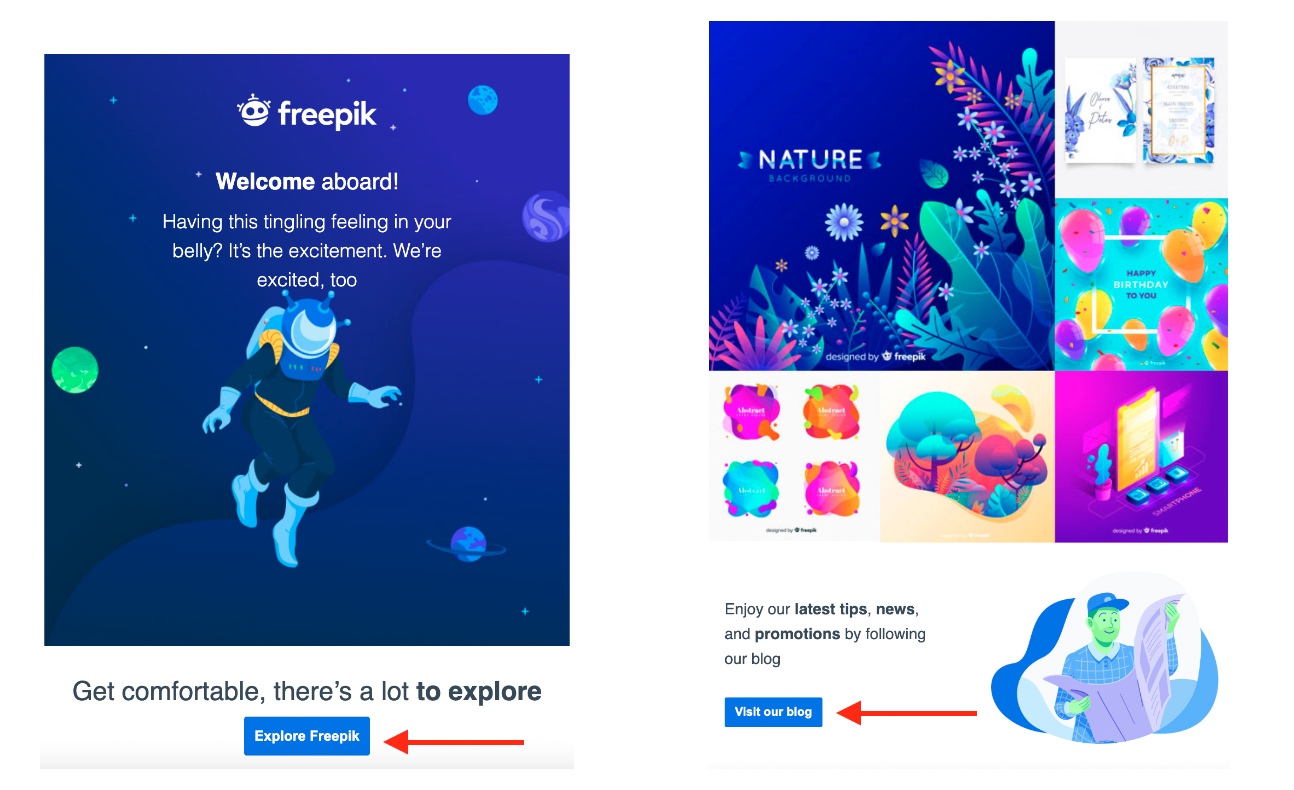Open the floral wedding invitation thumbnail
Viewport: 1294px width, 790px height.
click(x=1141, y=110)
